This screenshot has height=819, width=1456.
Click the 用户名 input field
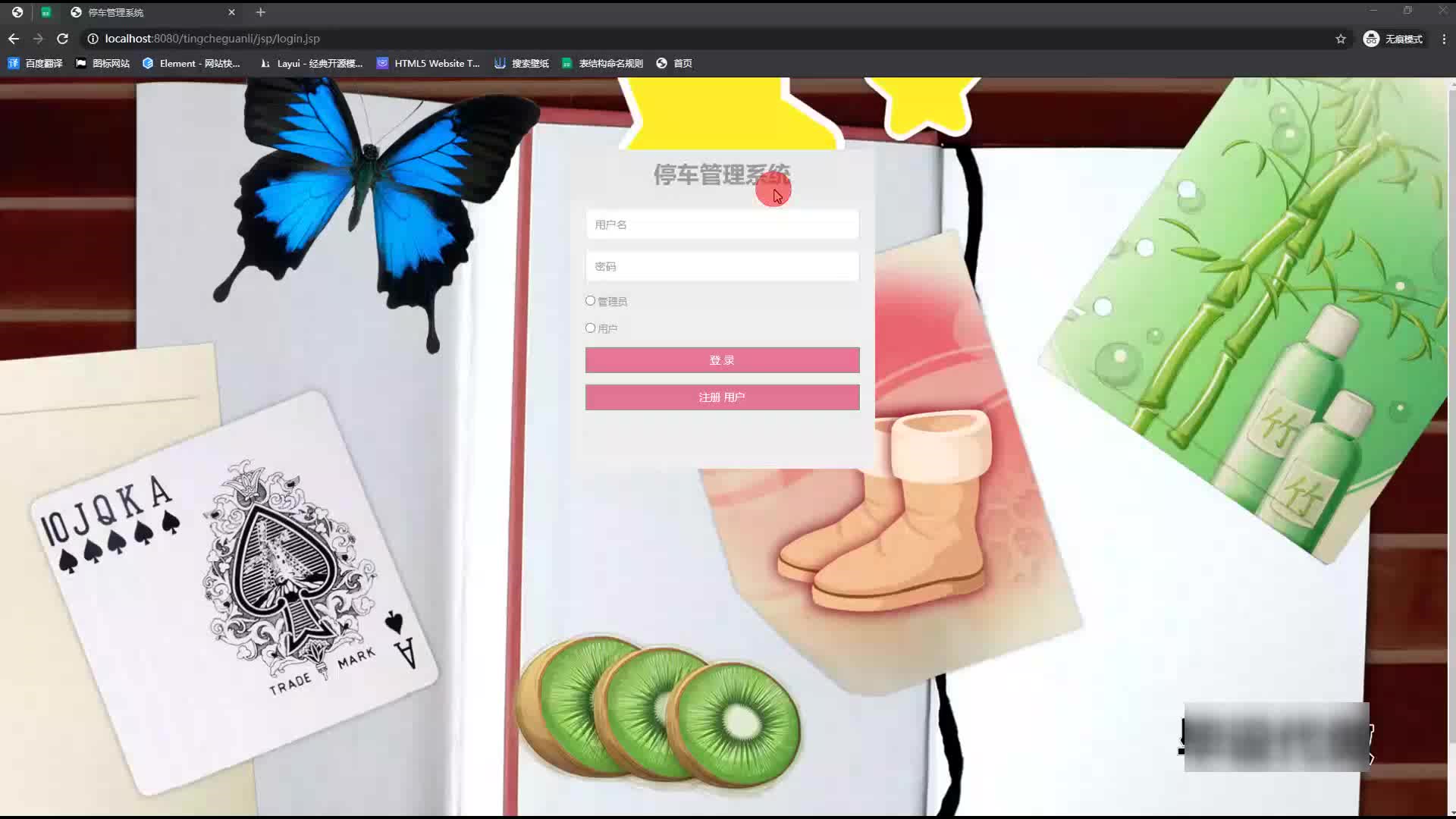point(722,224)
